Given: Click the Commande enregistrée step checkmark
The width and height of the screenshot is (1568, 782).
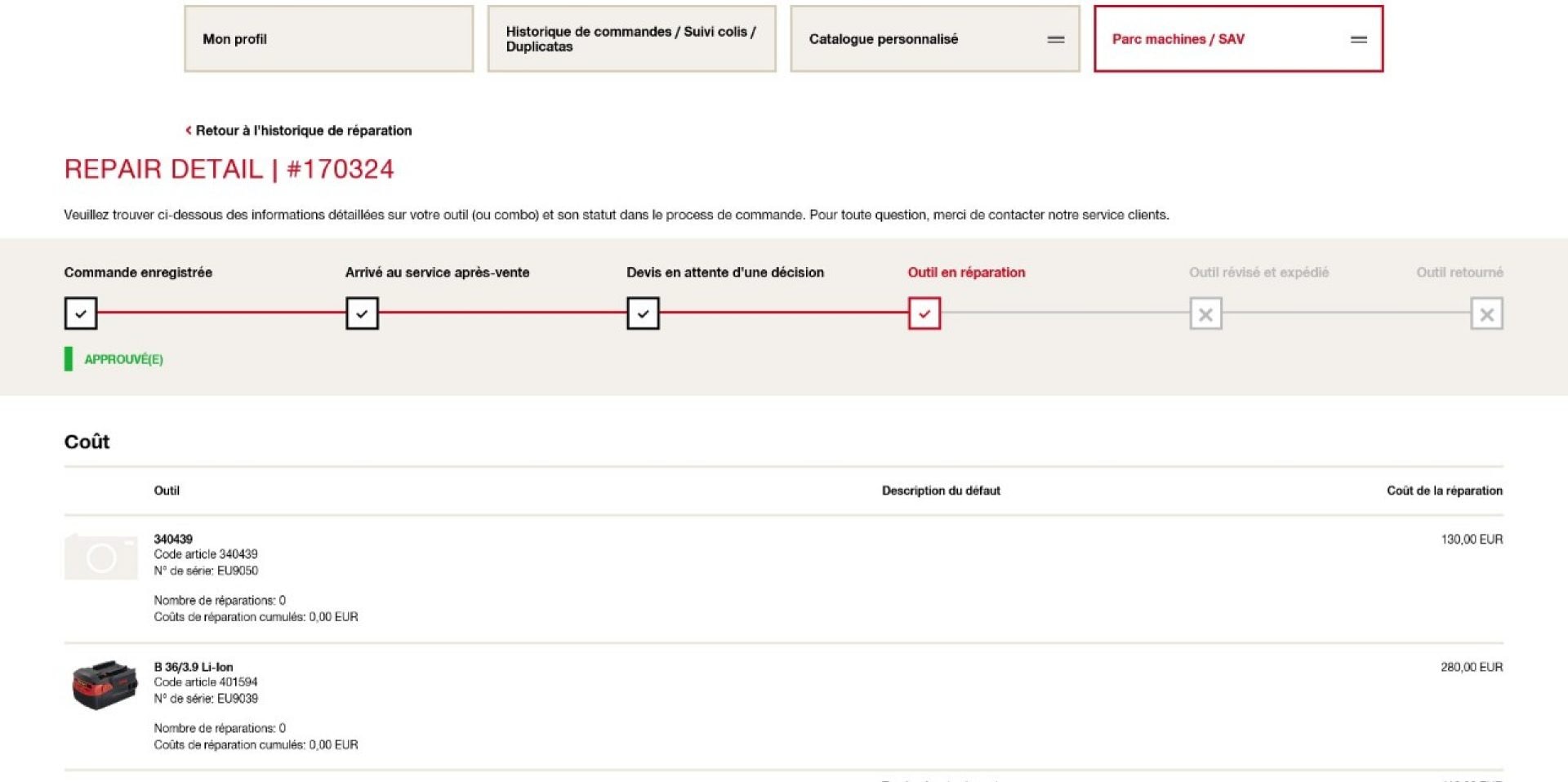Looking at the screenshot, I should coord(81,313).
